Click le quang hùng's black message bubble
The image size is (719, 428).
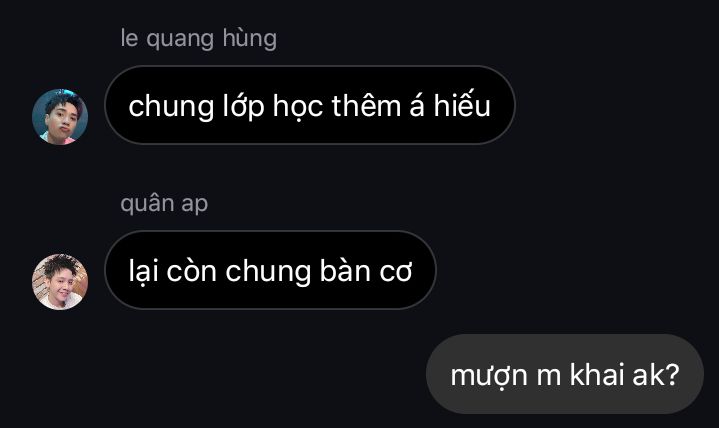[x=310, y=105]
